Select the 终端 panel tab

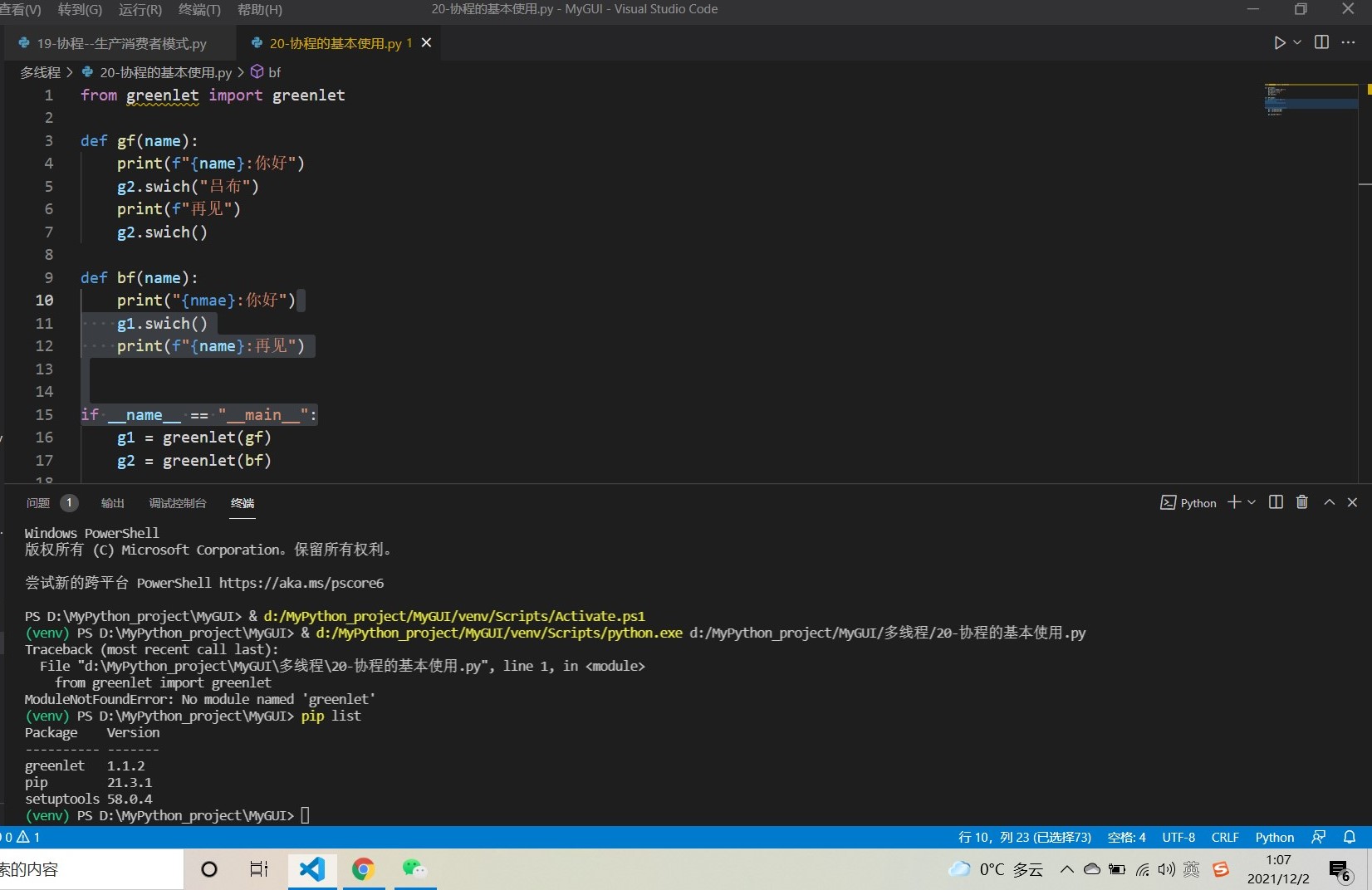(x=243, y=503)
